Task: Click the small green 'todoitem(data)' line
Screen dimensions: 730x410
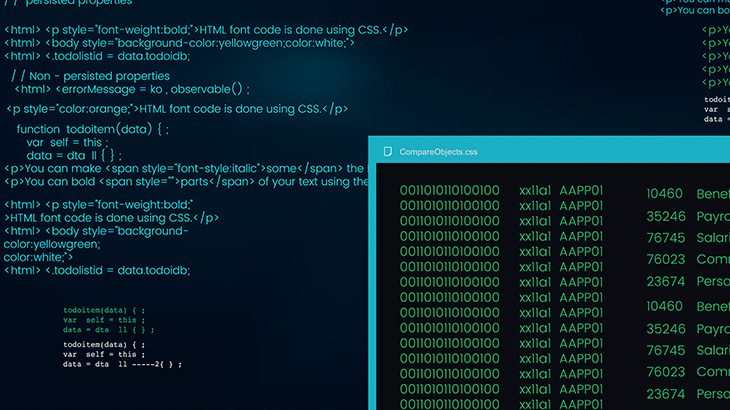Action: (104, 310)
